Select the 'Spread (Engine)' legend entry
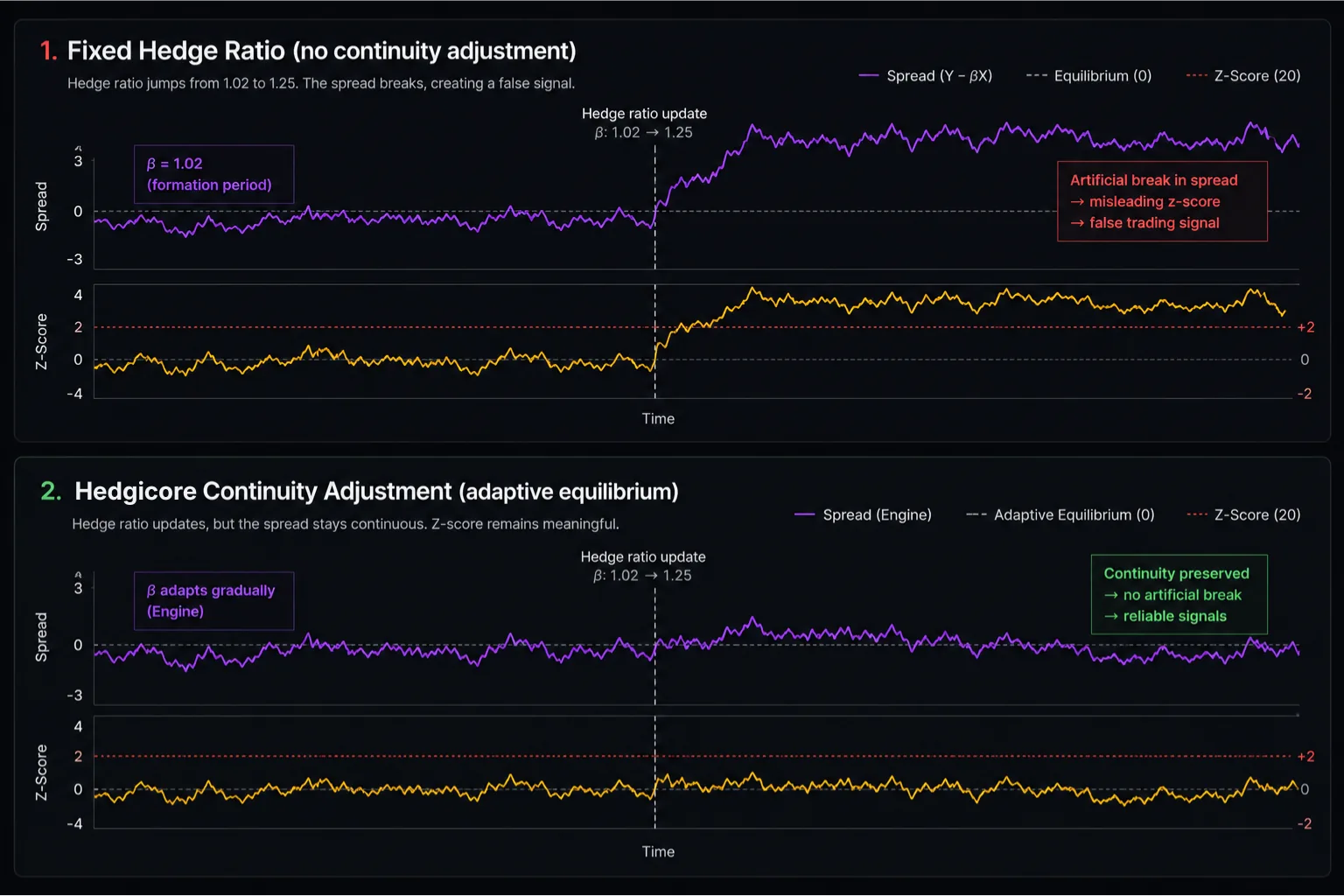Image resolution: width=1344 pixels, height=896 pixels. click(x=863, y=515)
